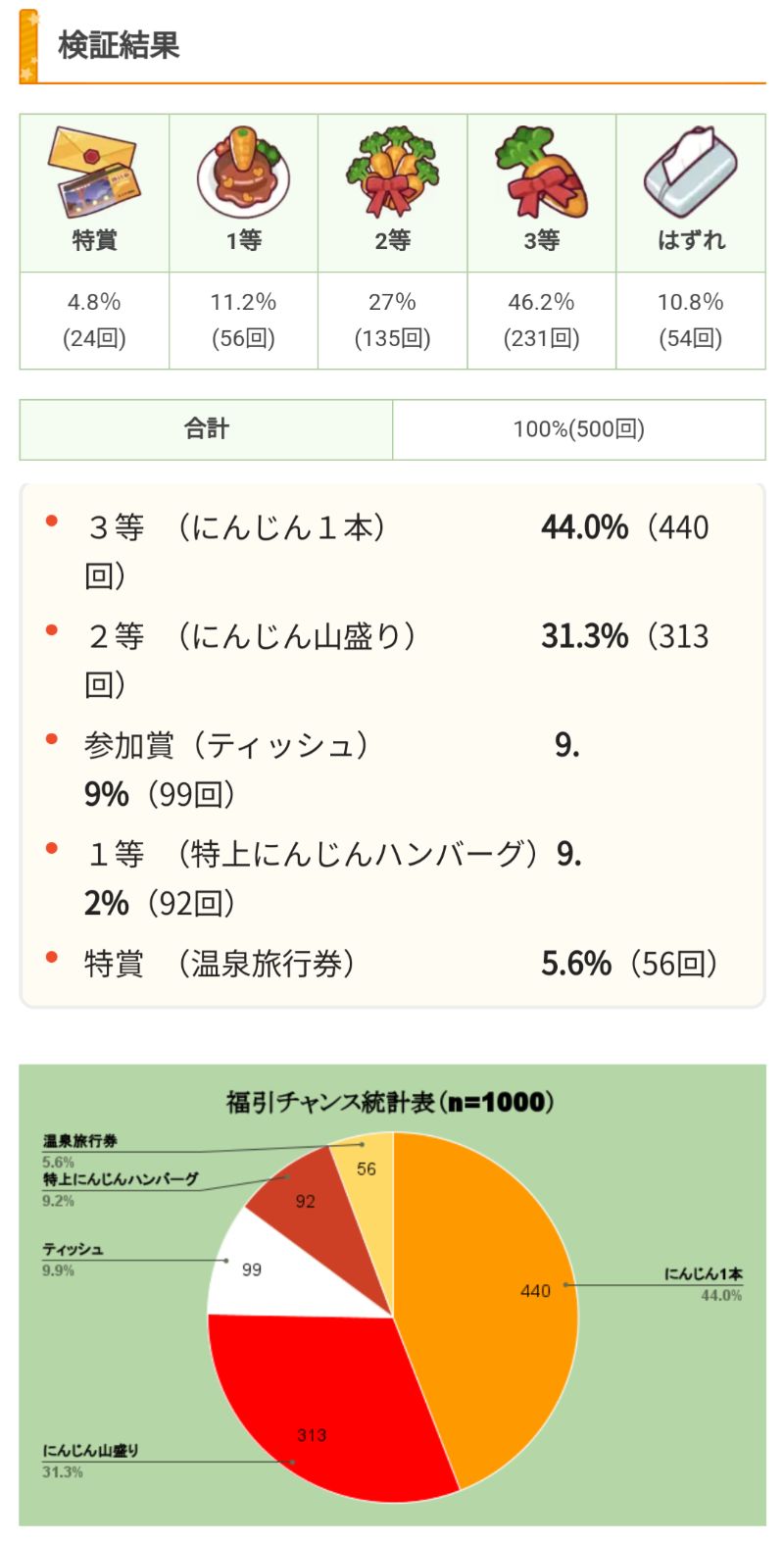This screenshot has width=784, height=1542.
Task: Click the orange star icon beside 検証結果
Action: [x=28, y=45]
